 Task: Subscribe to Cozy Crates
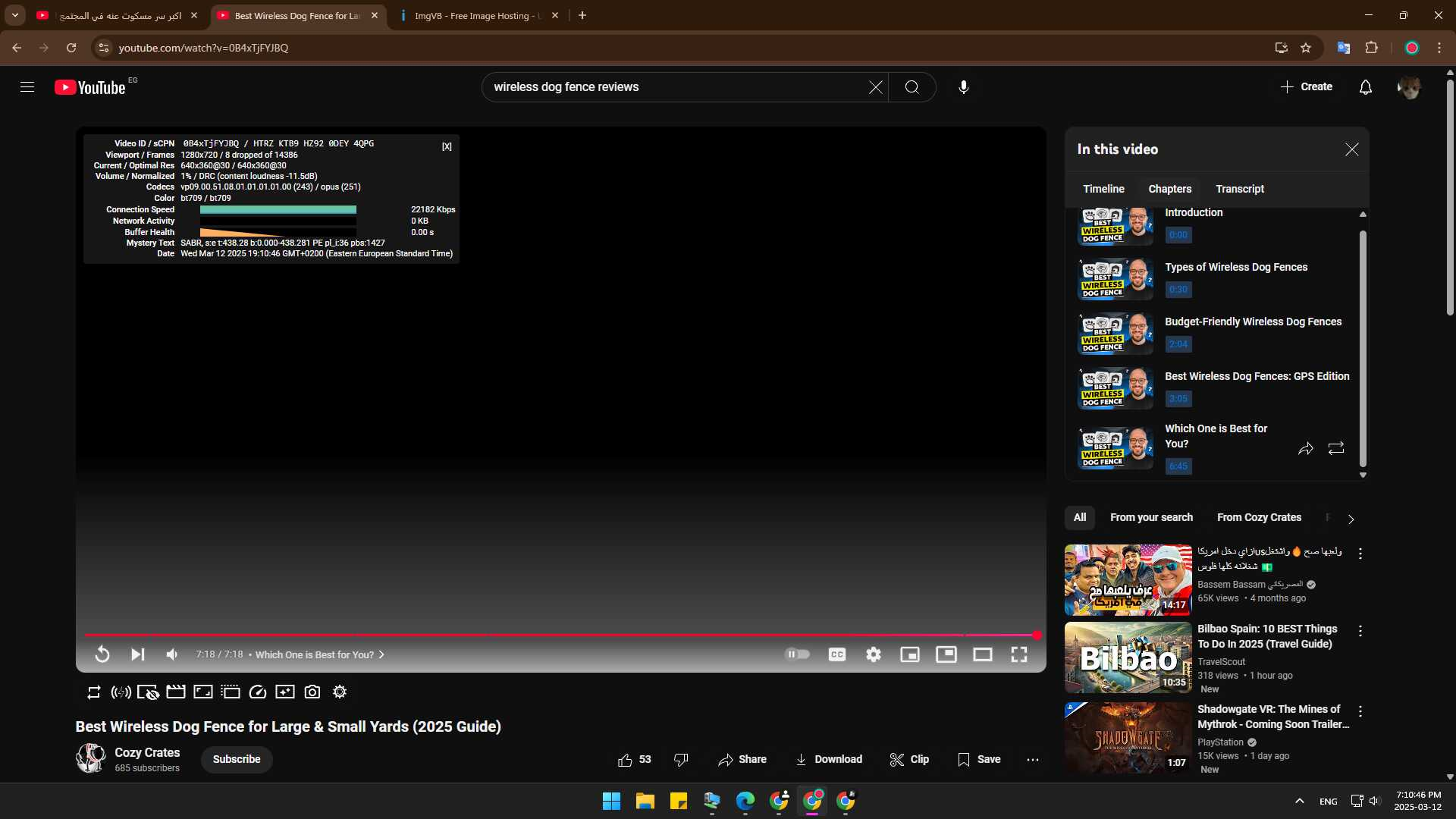tap(237, 759)
